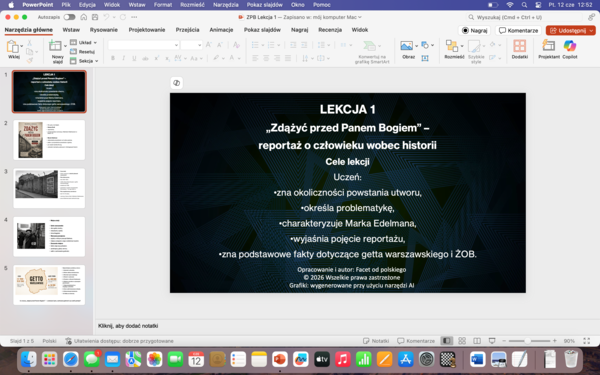The height and width of the screenshot is (375, 600).
Task: Click the Rozmieść arrange icon
Action: (x=452, y=46)
